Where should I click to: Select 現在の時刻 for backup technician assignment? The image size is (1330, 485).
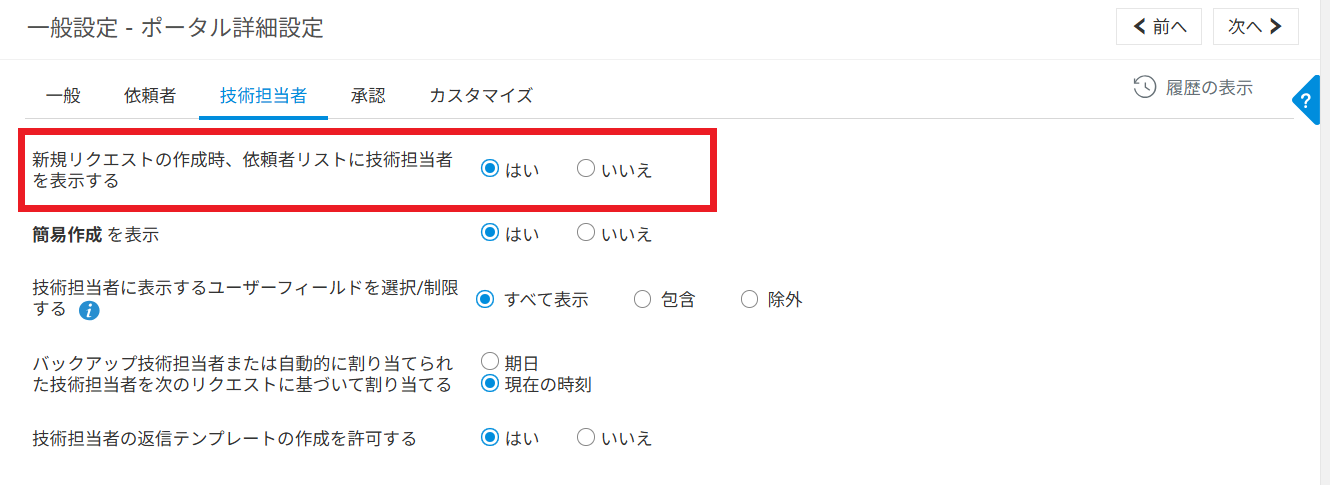(x=490, y=383)
